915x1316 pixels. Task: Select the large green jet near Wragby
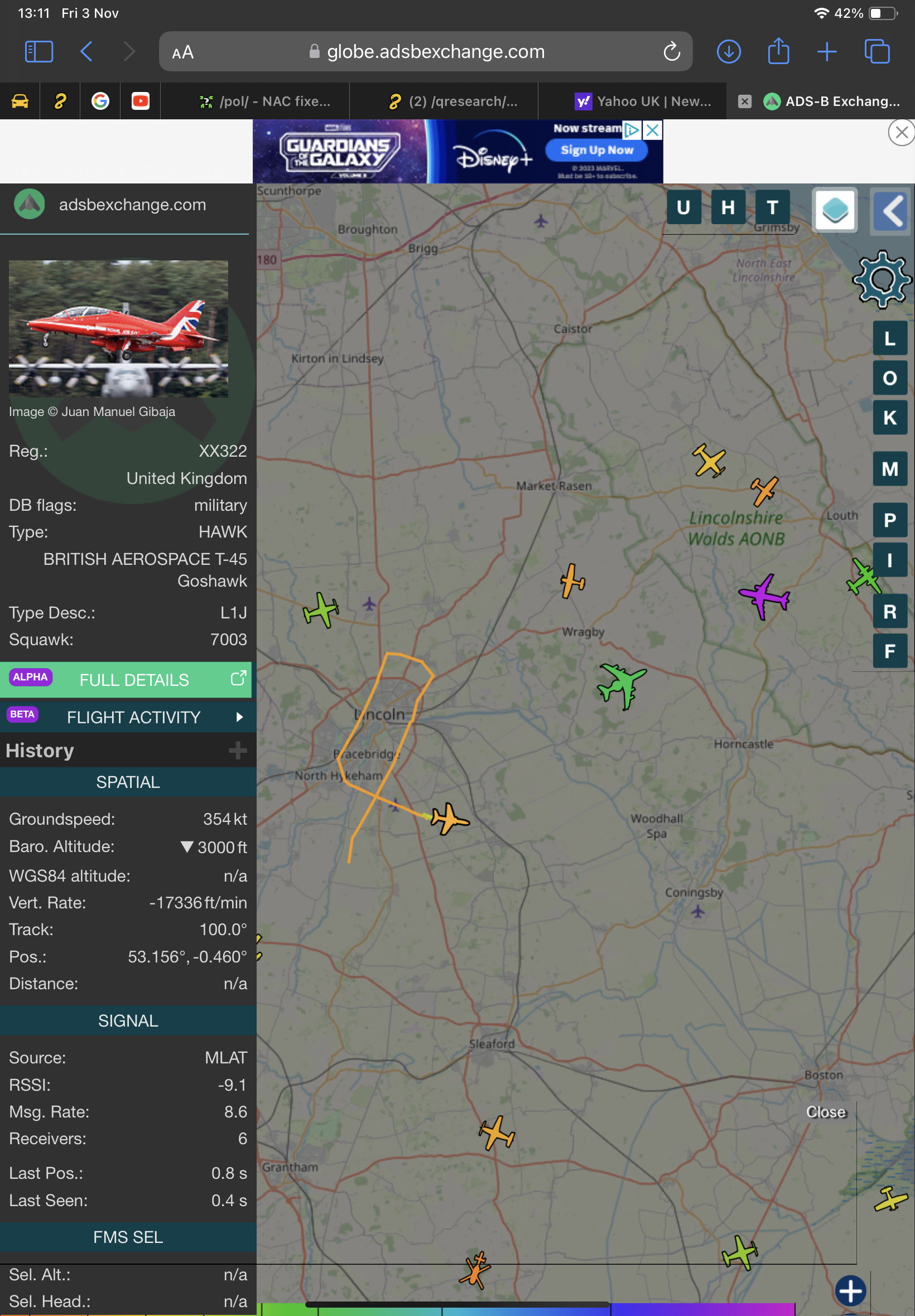[622, 685]
